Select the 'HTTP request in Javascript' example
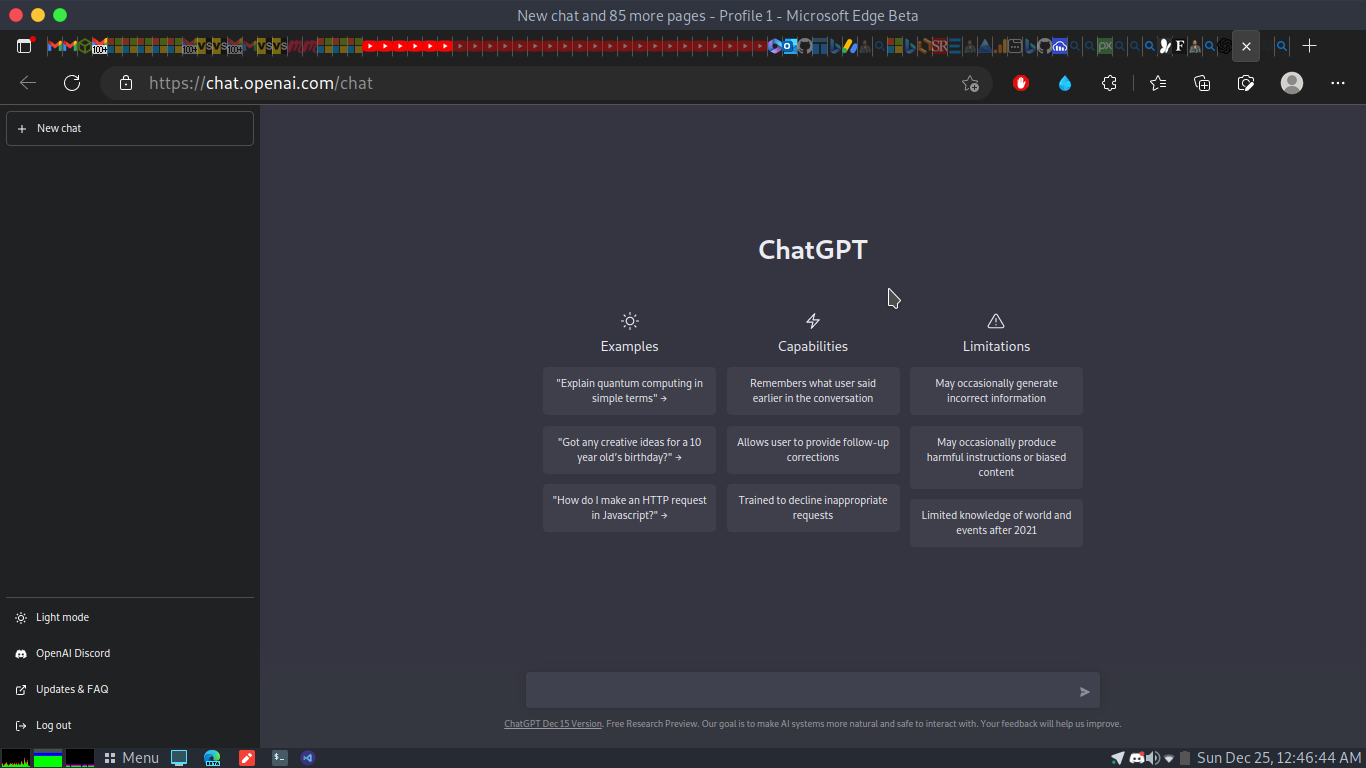 [629, 508]
